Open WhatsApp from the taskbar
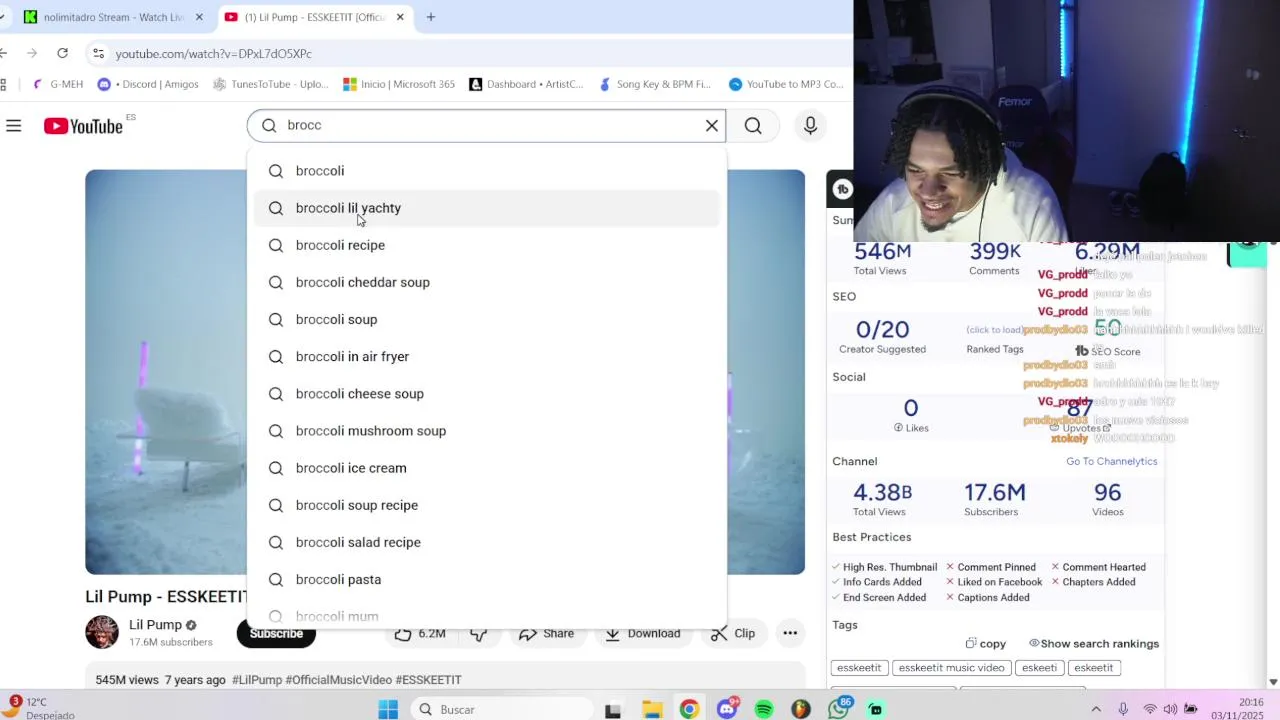 [x=838, y=710]
